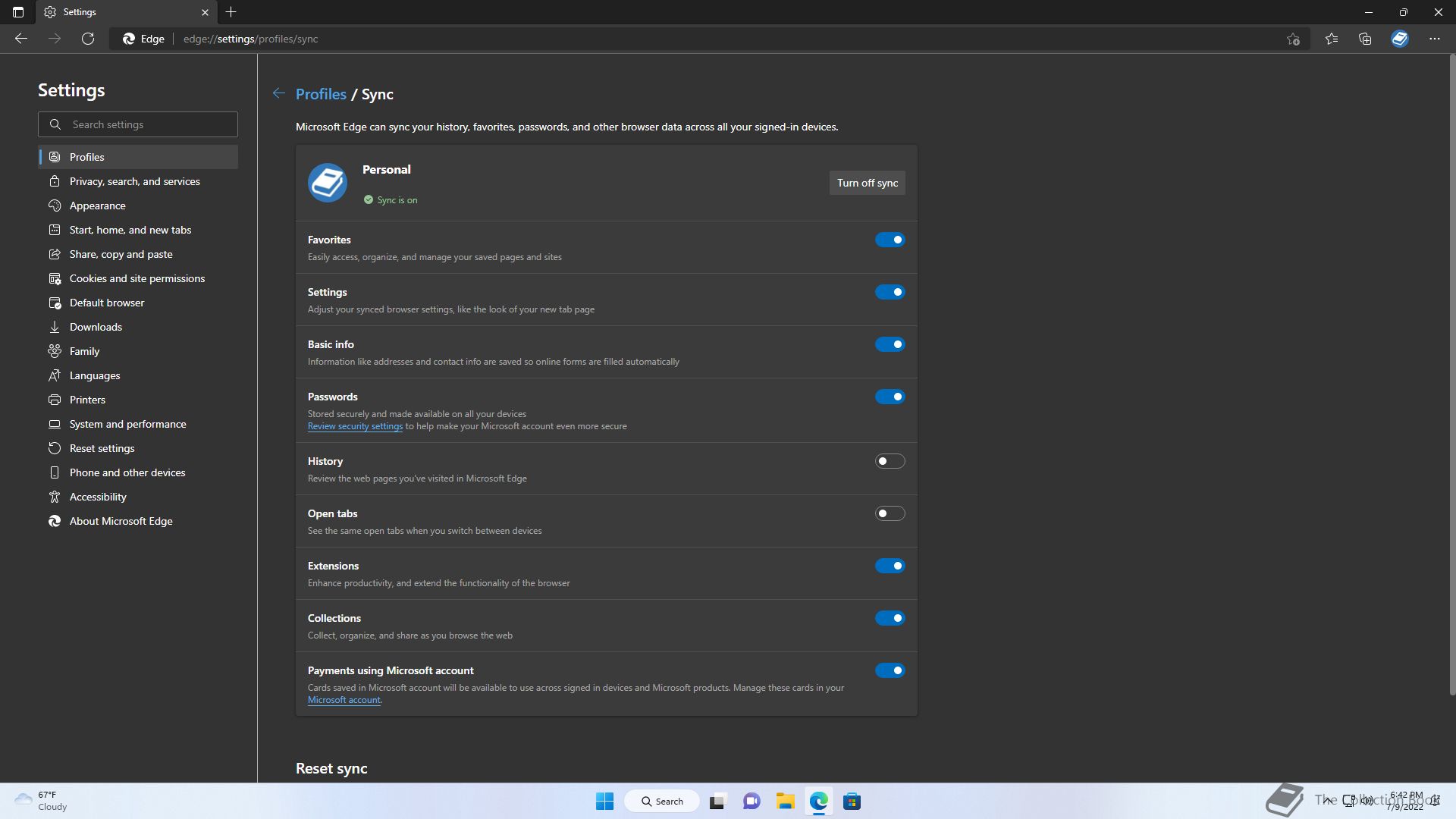The width and height of the screenshot is (1456, 819).
Task: Open Cookies and site permissions
Action: point(138,278)
